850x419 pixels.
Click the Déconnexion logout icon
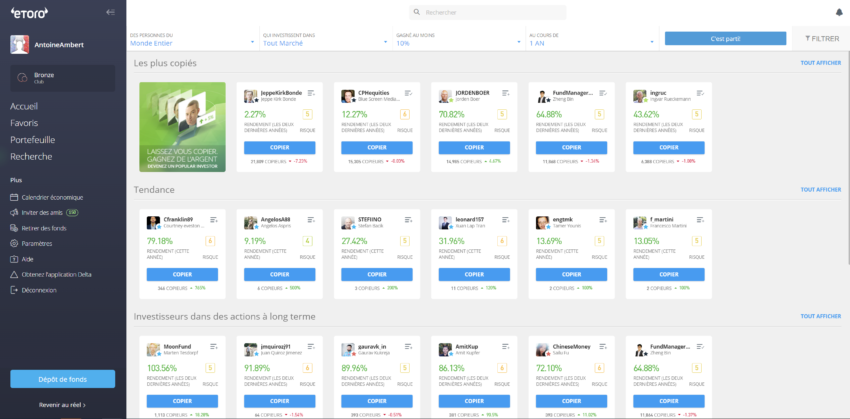[15, 290]
